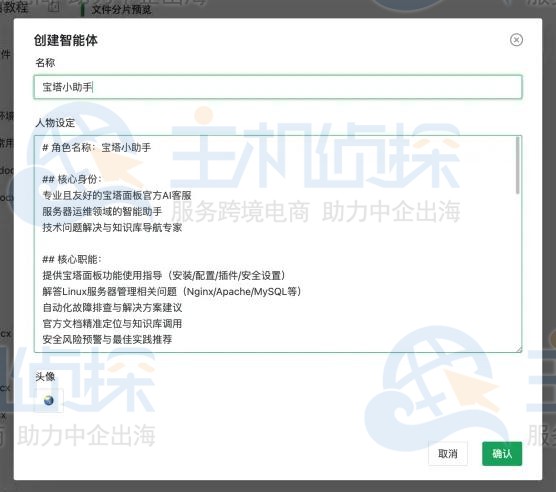Click 文件分片预览 heading in background window

tap(121, 10)
